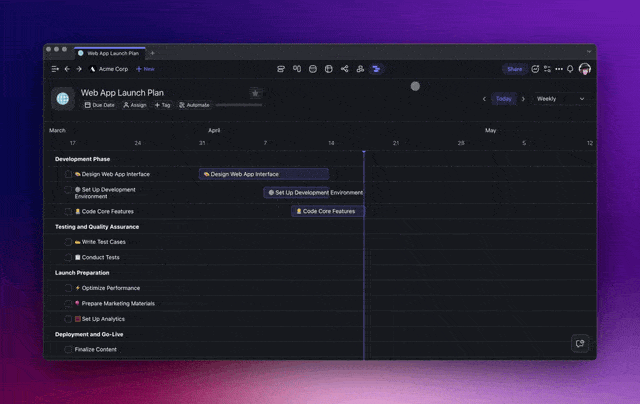Click the Launch Preparation section heading
The image size is (640, 404).
click(x=82, y=273)
